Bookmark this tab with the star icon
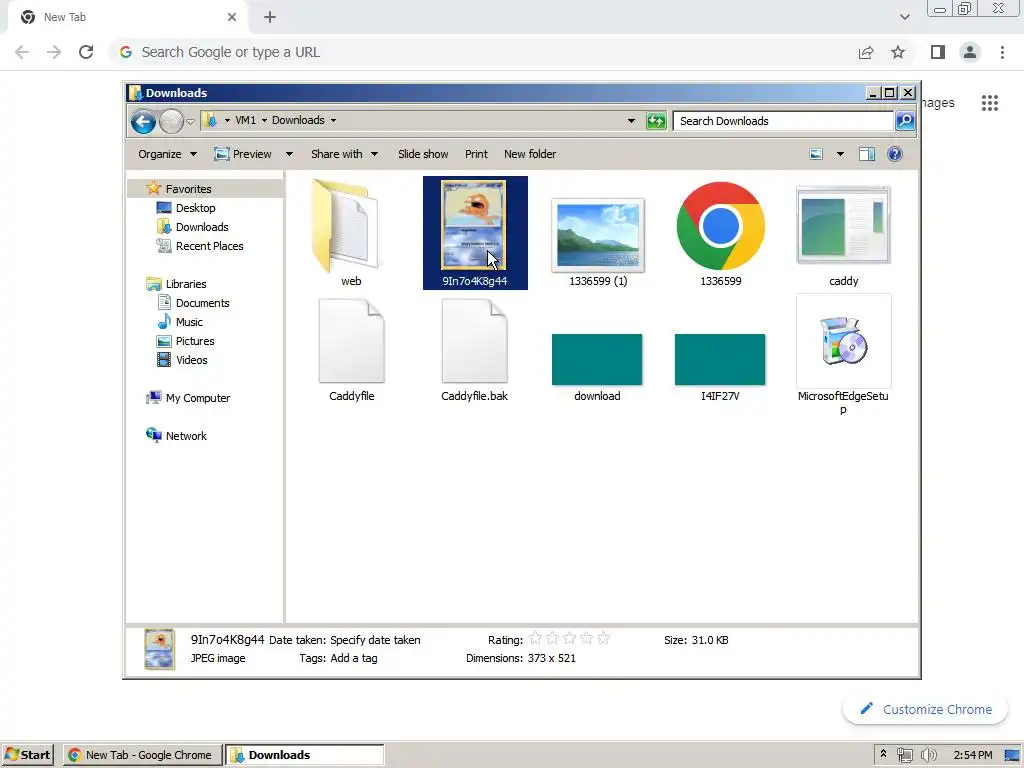This screenshot has width=1024, height=768. pyautogui.click(x=898, y=52)
